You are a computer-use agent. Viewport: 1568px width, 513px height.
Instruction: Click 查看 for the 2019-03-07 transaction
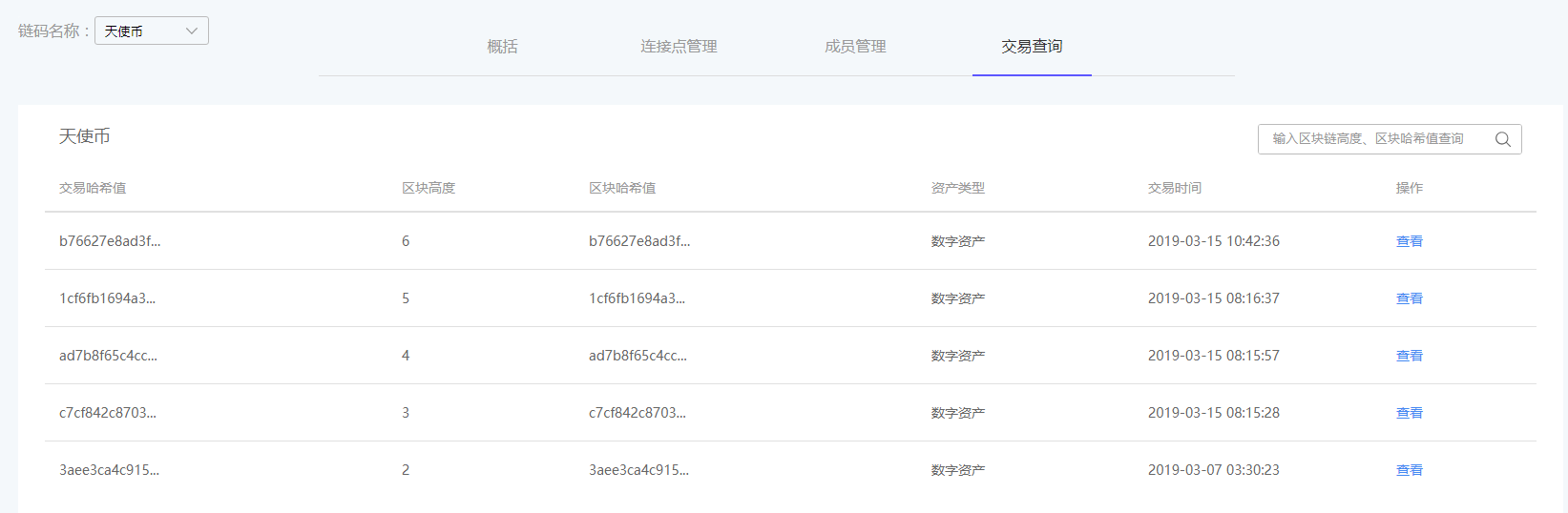click(x=1409, y=470)
